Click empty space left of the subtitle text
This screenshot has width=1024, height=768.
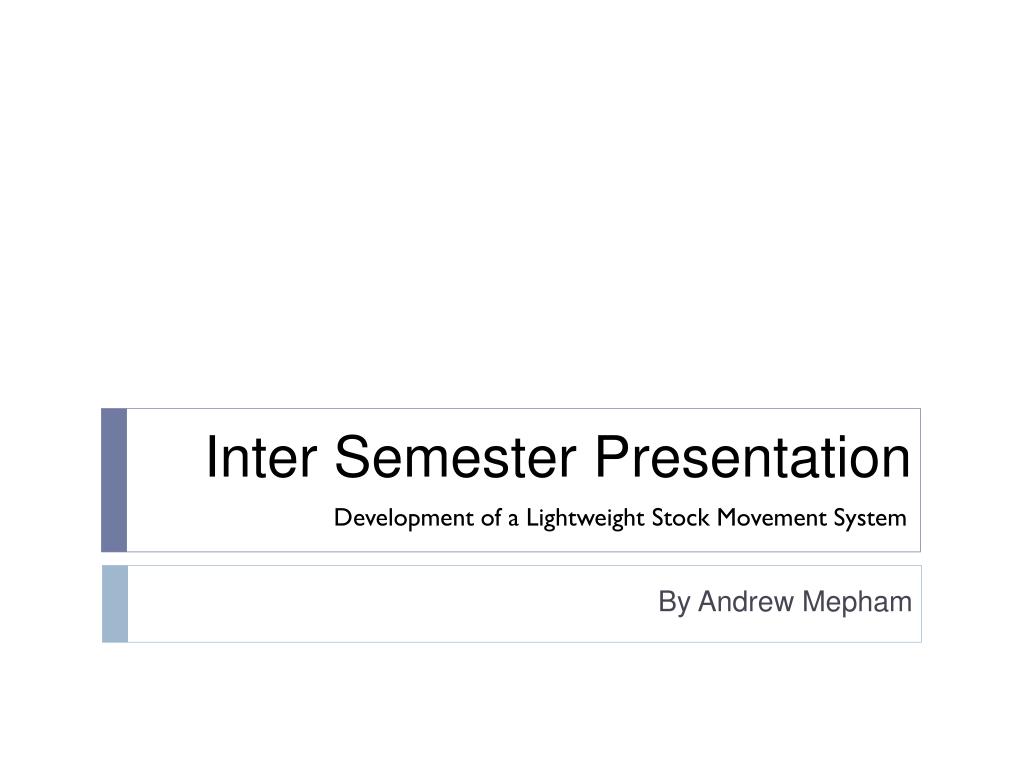[229, 519]
